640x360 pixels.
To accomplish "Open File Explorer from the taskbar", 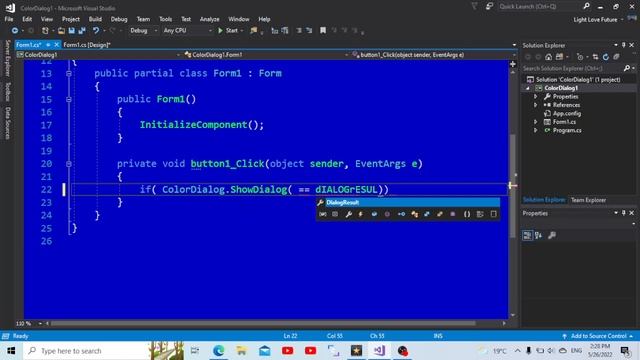I will (x=242, y=351).
